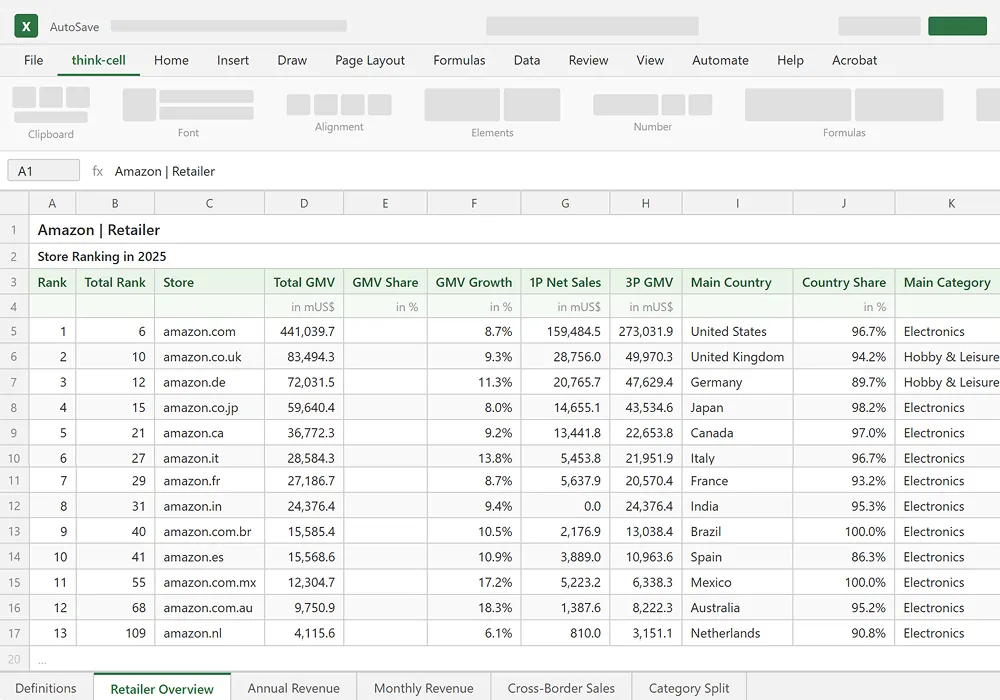Screen dimensions: 1000x700
Task: Go to the Definitions sheet tab
Action: tap(46, 688)
